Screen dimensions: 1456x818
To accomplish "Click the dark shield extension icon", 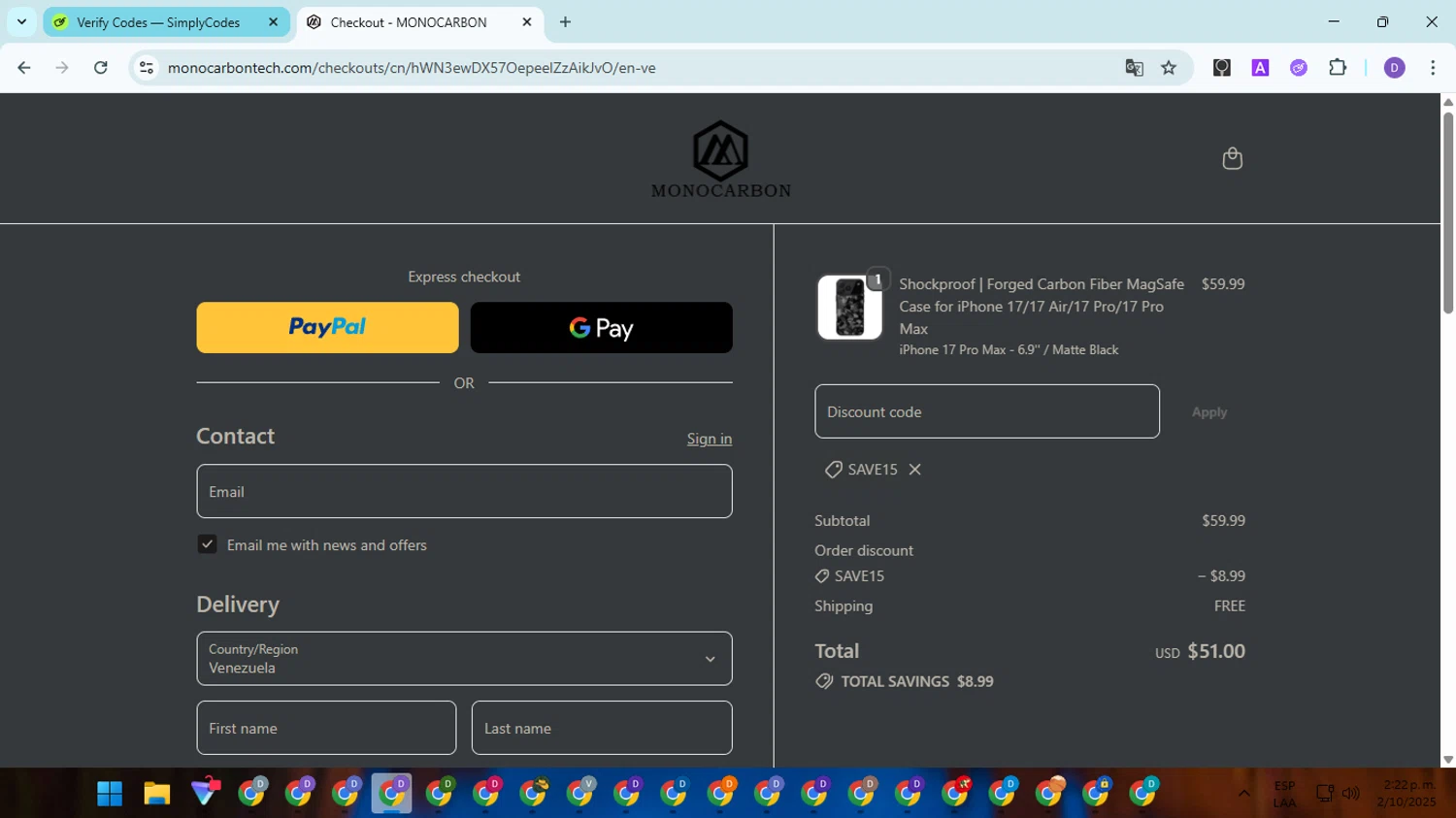I will coord(1221,68).
